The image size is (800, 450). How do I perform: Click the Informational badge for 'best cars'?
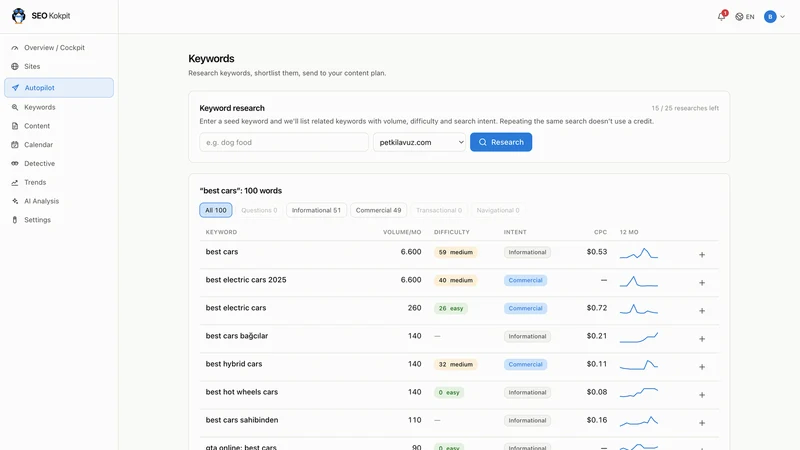527,252
